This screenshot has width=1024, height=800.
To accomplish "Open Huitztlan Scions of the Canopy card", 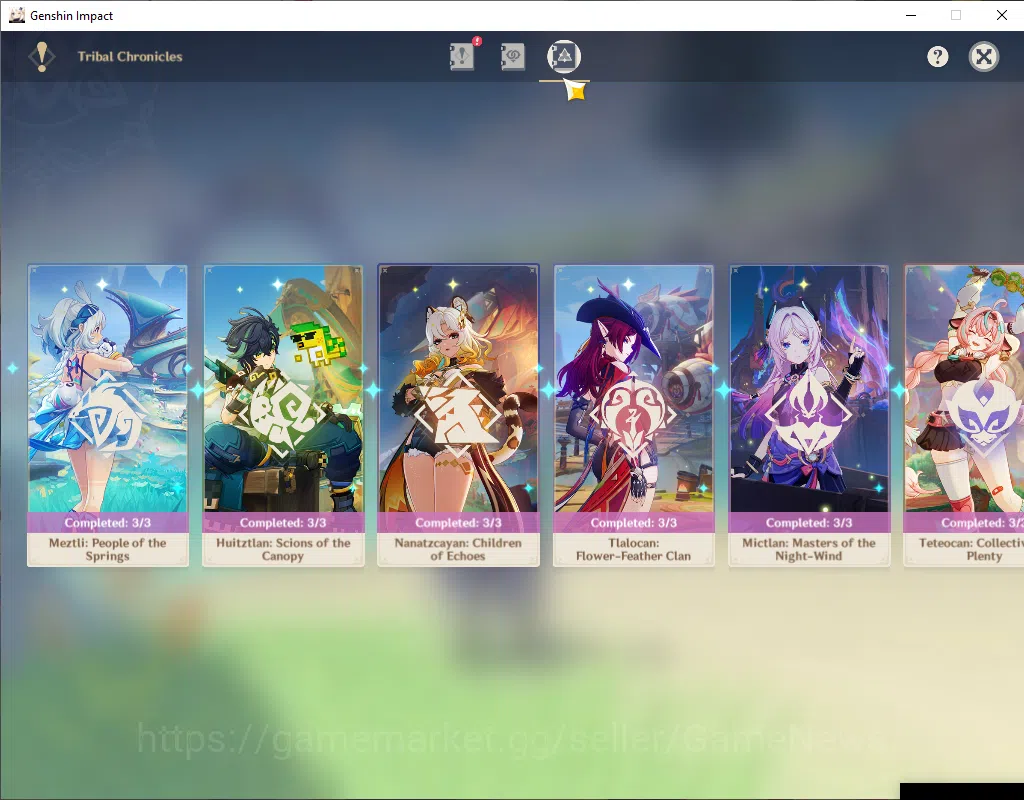I will tap(283, 415).
